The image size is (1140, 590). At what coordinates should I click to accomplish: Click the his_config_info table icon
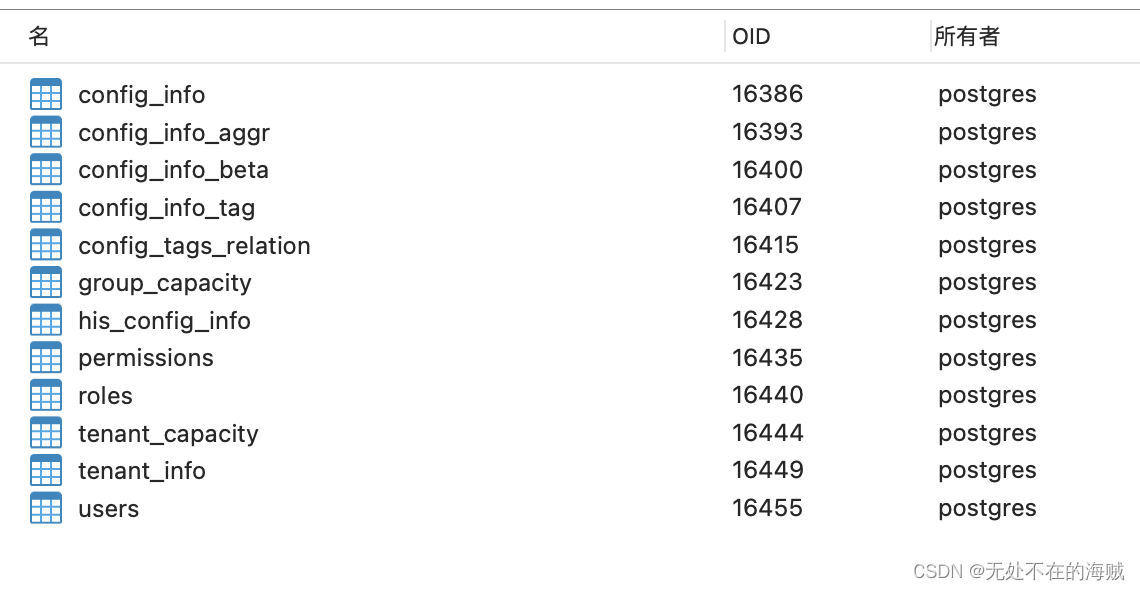[x=46, y=320]
